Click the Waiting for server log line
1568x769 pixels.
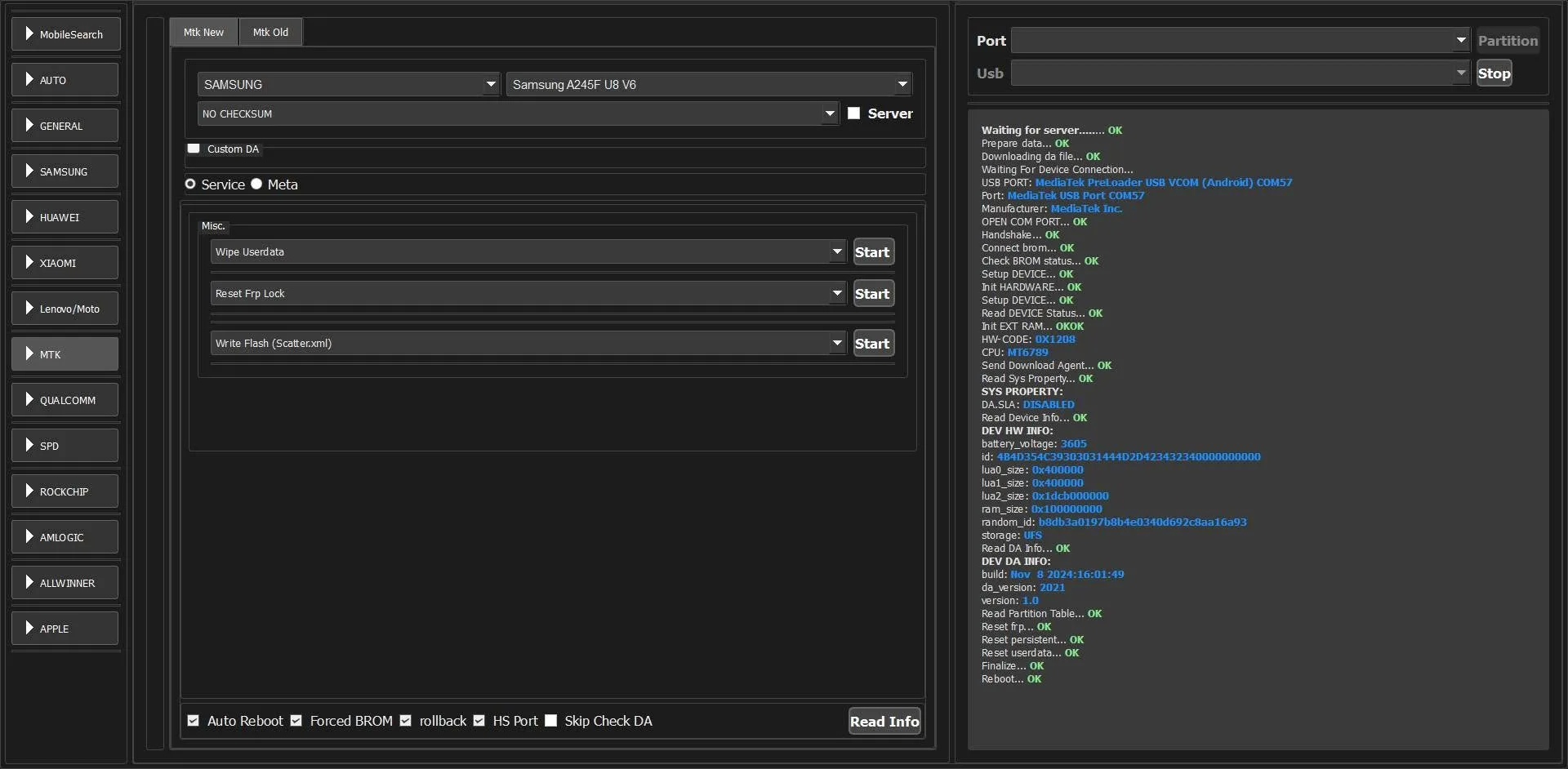pyautogui.click(x=1052, y=131)
